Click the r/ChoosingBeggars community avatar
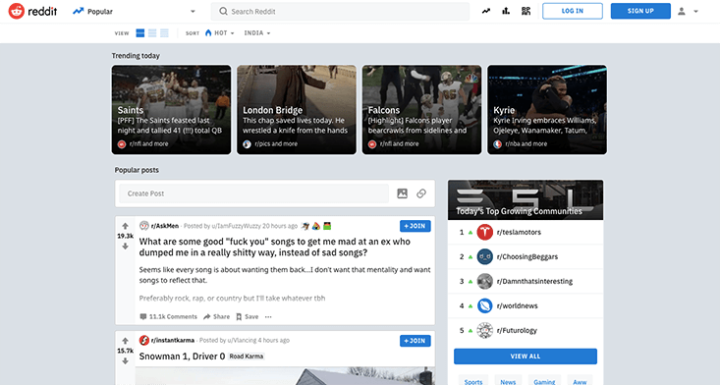Screen dimensions: 720x385 coord(484,257)
